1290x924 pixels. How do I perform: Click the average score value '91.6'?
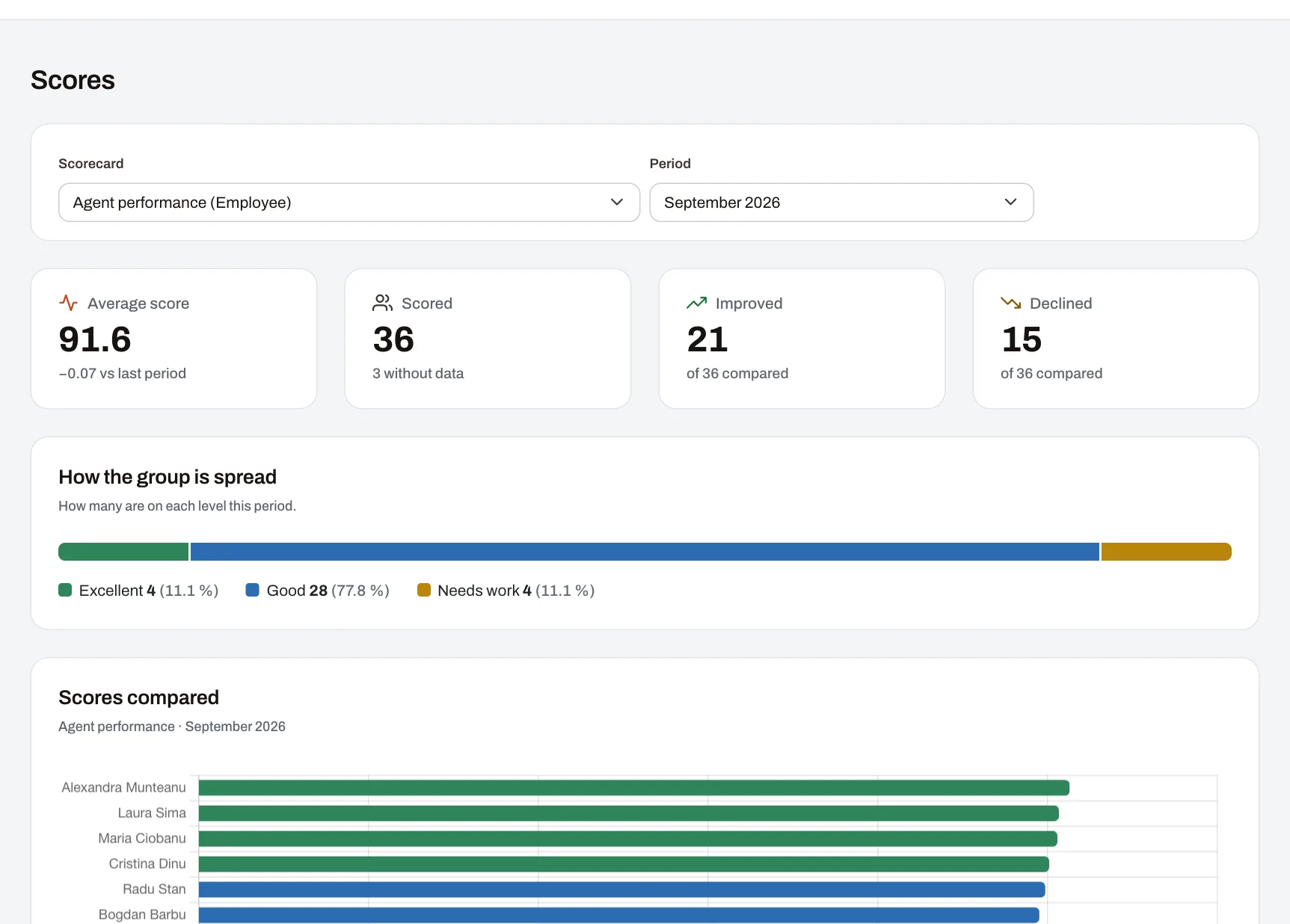[95, 339]
